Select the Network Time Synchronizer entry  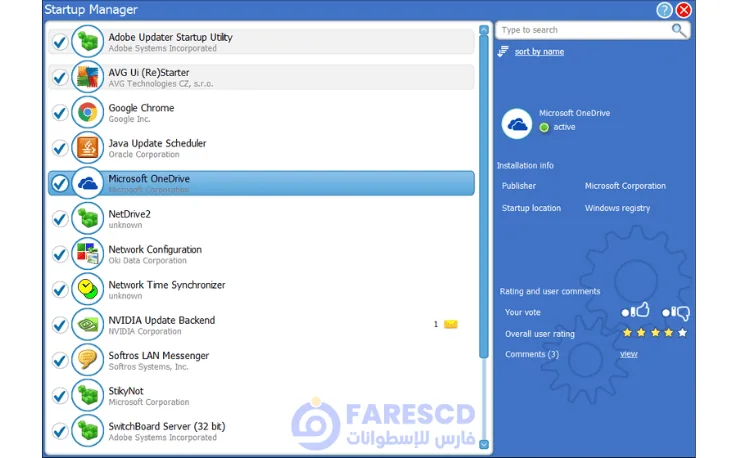tap(167, 285)
